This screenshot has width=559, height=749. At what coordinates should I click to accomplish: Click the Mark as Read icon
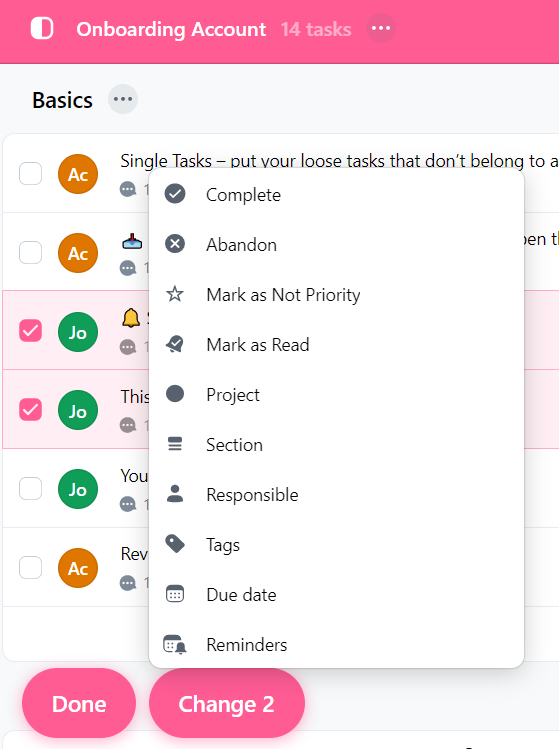point(175,344)
